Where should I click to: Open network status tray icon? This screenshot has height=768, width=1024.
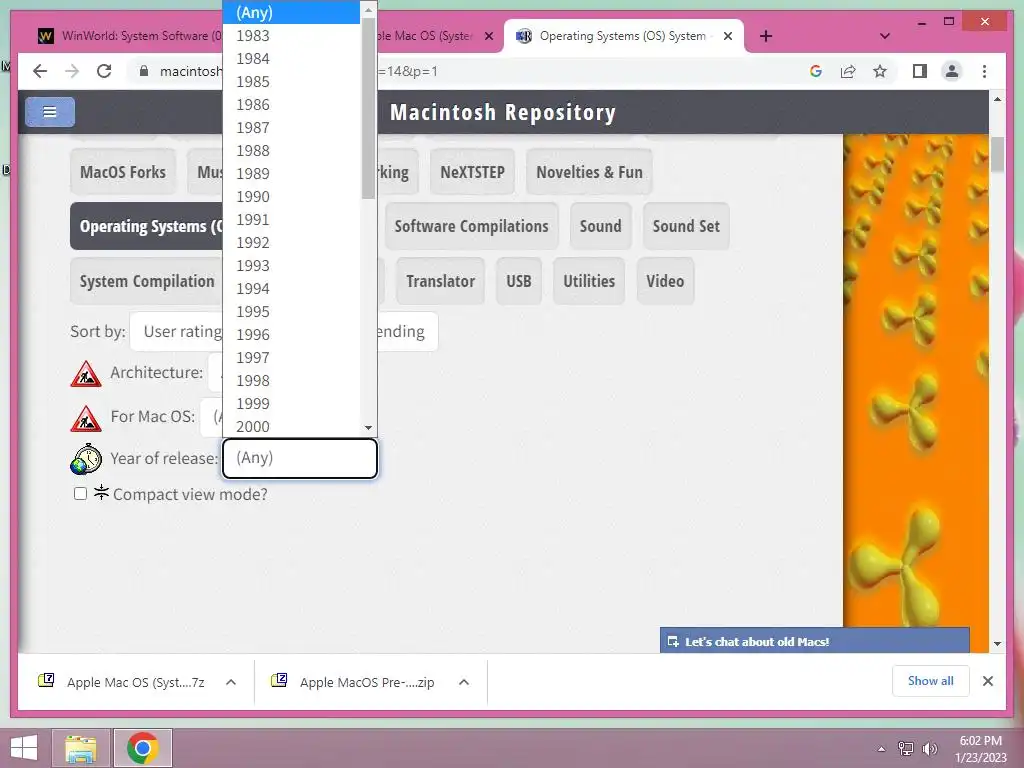pos(906,748)
